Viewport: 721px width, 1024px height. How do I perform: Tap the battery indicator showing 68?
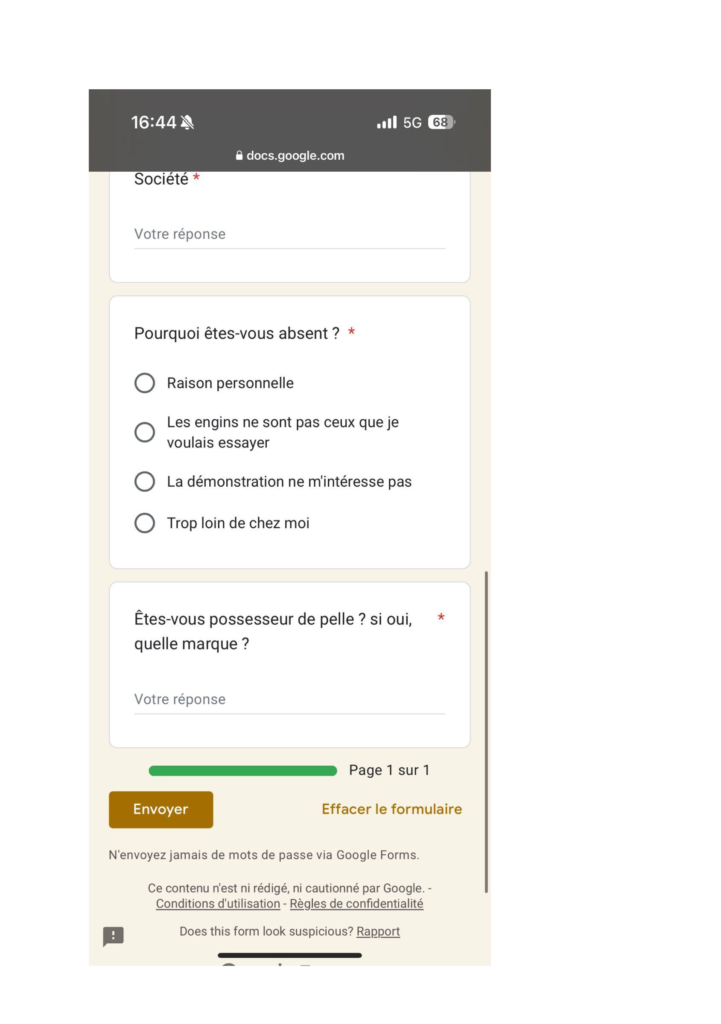coord(441,122)
